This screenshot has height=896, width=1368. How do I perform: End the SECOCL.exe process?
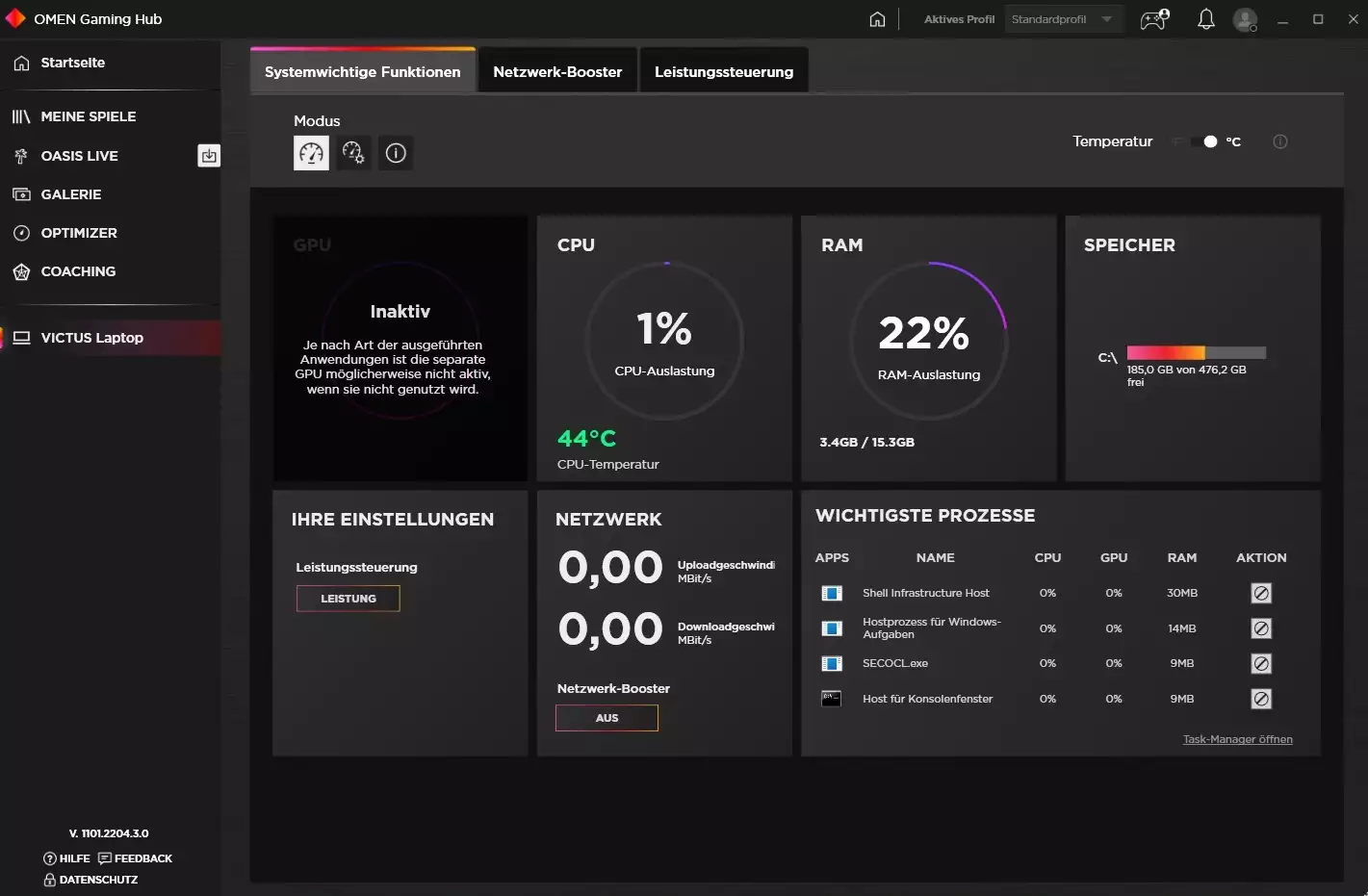[x=1261, y=663]
